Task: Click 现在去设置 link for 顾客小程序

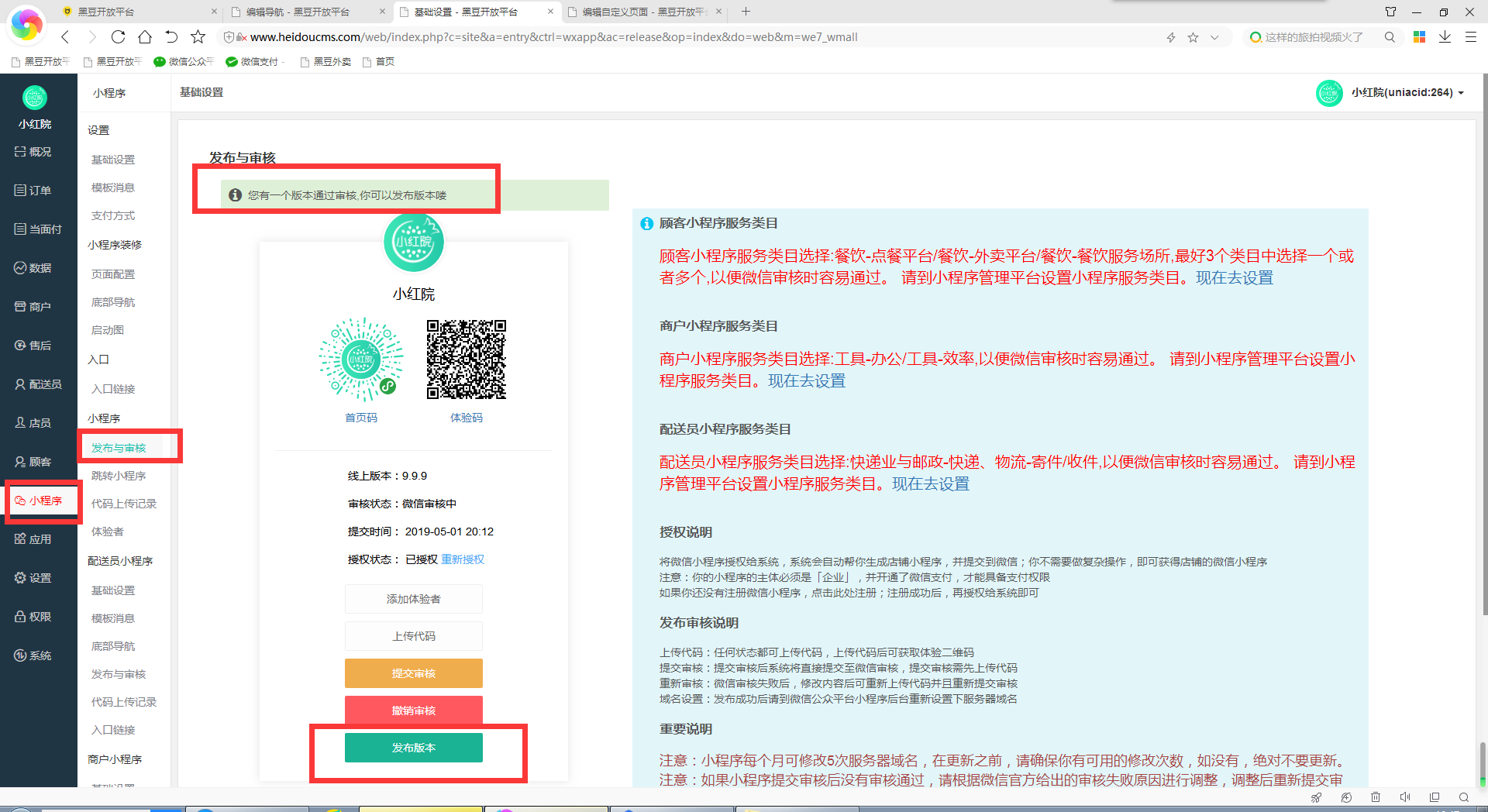Action: click(1234, 278)
